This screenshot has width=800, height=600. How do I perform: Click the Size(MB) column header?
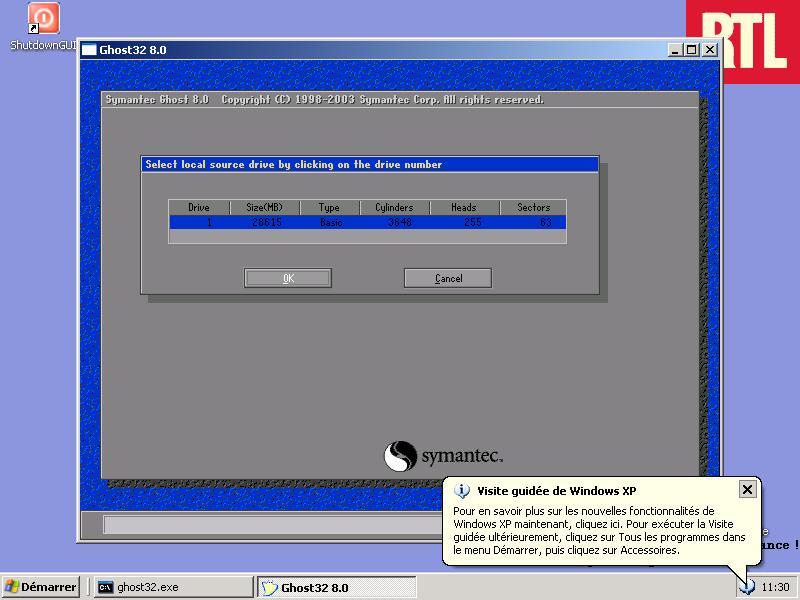pos(264,207)
